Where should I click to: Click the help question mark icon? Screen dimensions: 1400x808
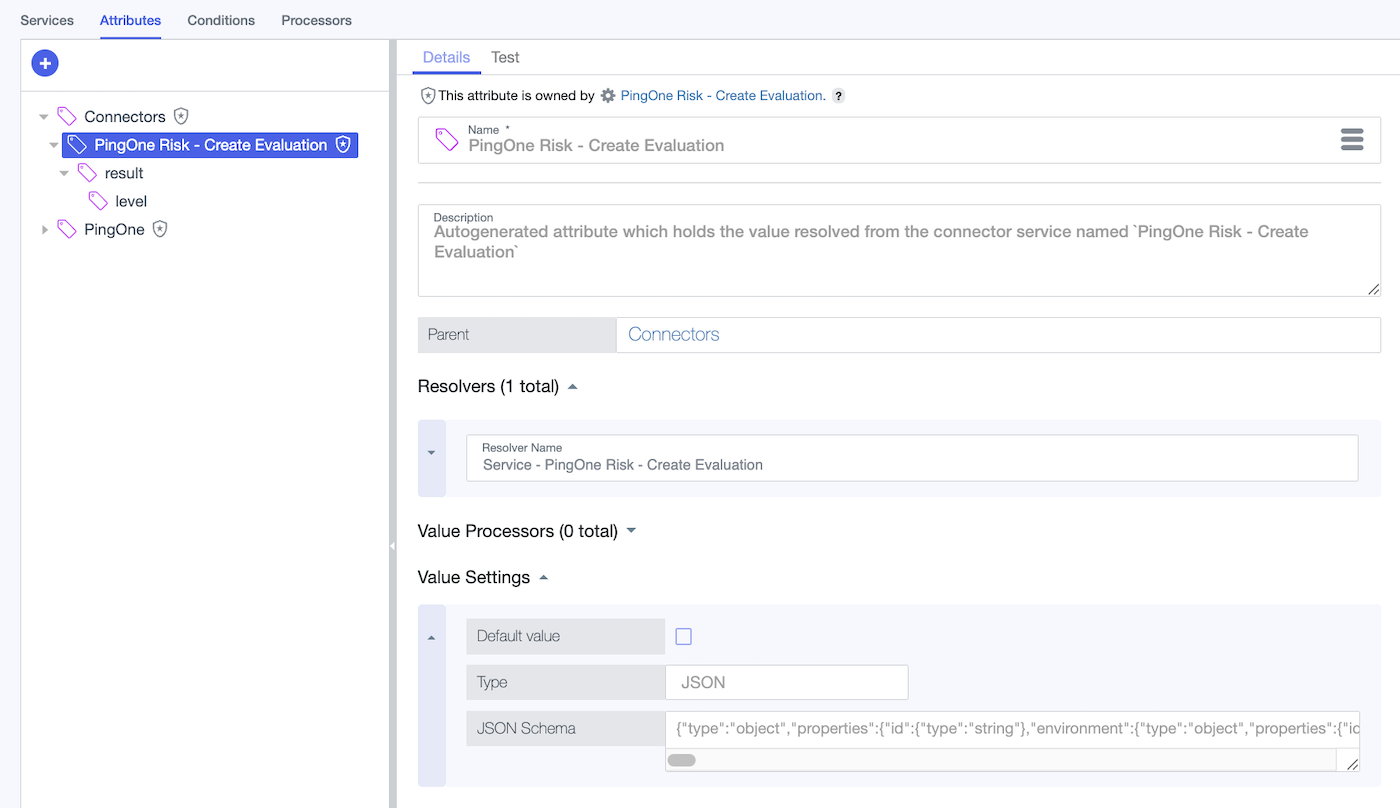839,96
